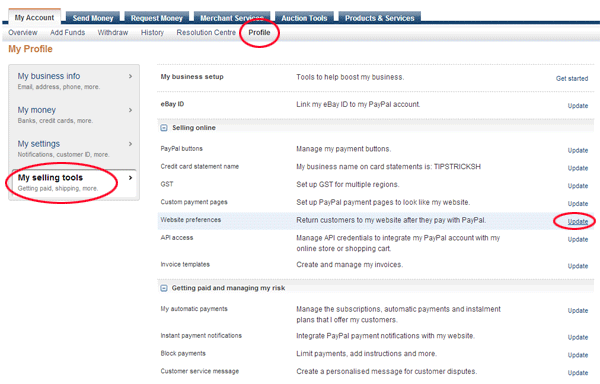Click 'Link my eBay ID to my PayPal account.' text

(358, 104)
